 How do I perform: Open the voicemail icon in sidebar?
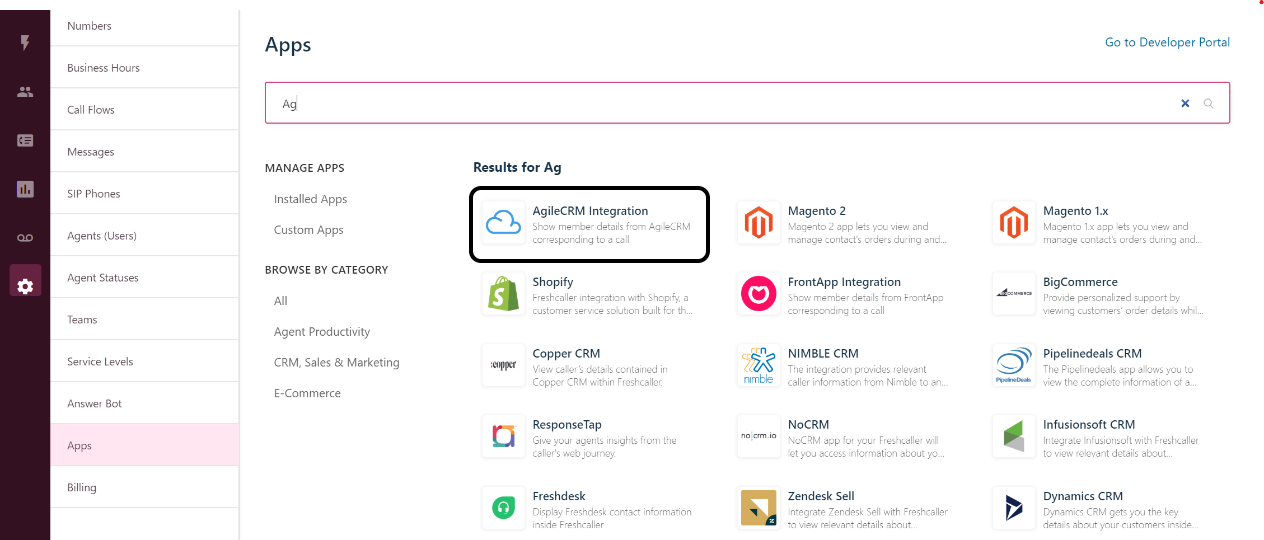pos(25,237)
